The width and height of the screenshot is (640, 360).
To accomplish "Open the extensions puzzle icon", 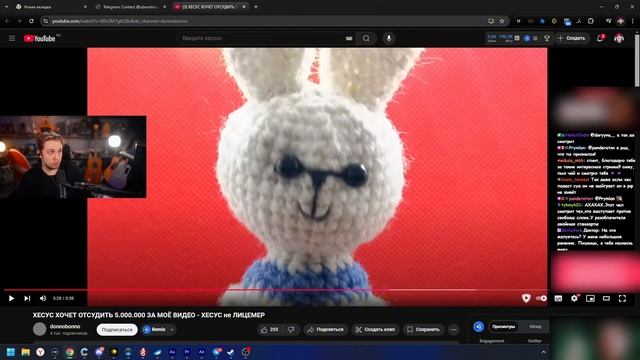I will [x=591, y=21].
